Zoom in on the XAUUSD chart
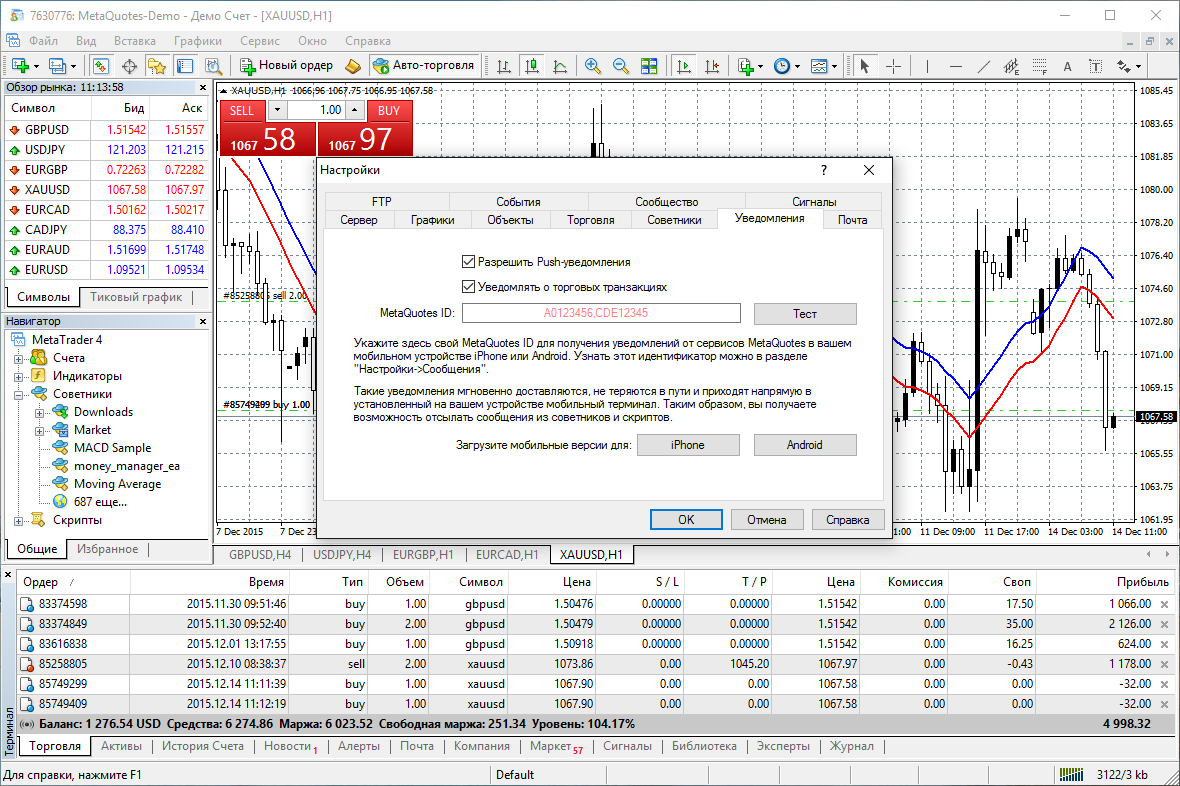The image size is (1180, 786). pos(592,66)
